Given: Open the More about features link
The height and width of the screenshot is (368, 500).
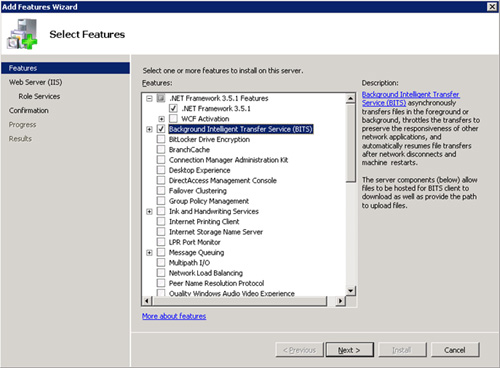Looking at the screenshot, I should click(174, 316).
